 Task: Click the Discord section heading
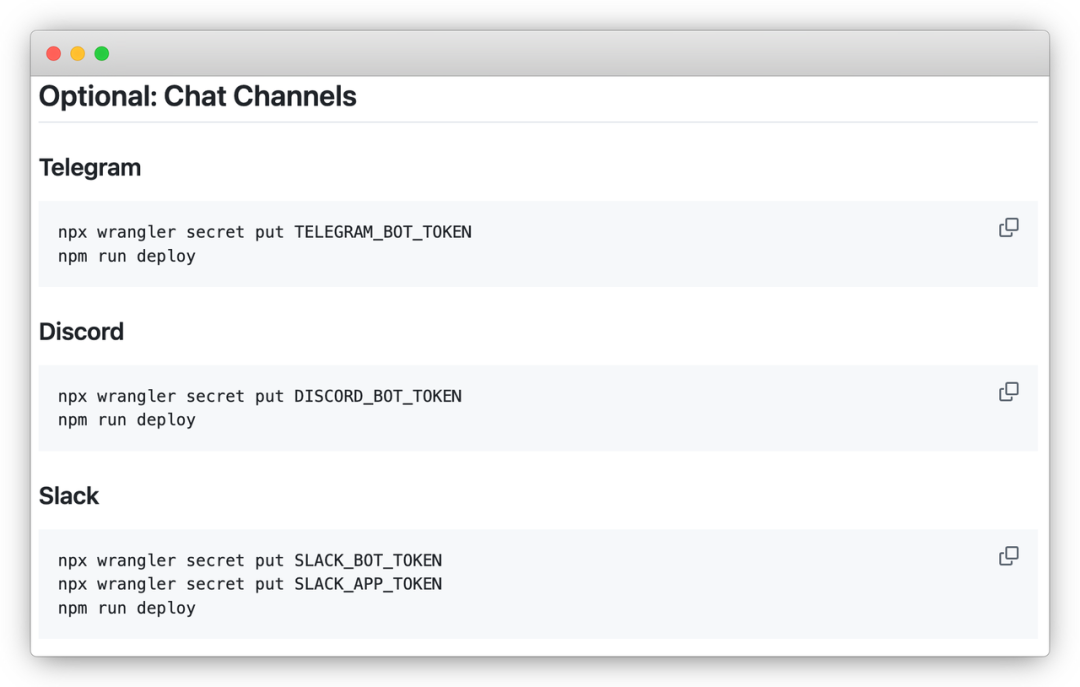click(x=81, y=332)
